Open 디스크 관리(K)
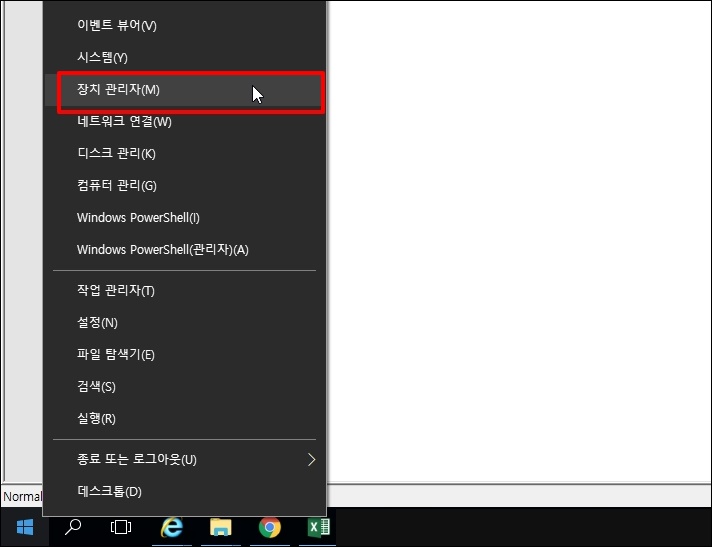 pos(185,153)
